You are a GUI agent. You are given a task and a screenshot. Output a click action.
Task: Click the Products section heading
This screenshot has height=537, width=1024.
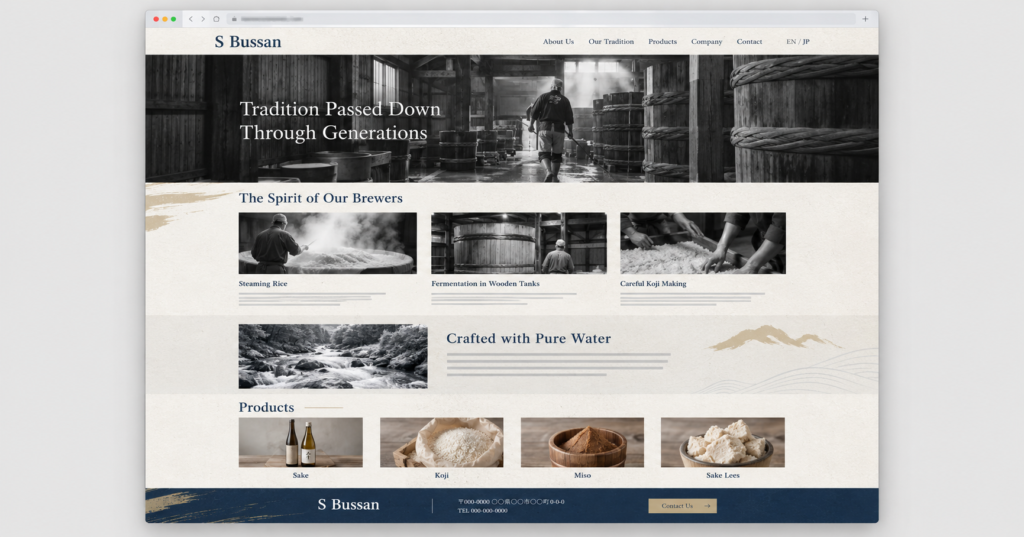tap(266, 407)
